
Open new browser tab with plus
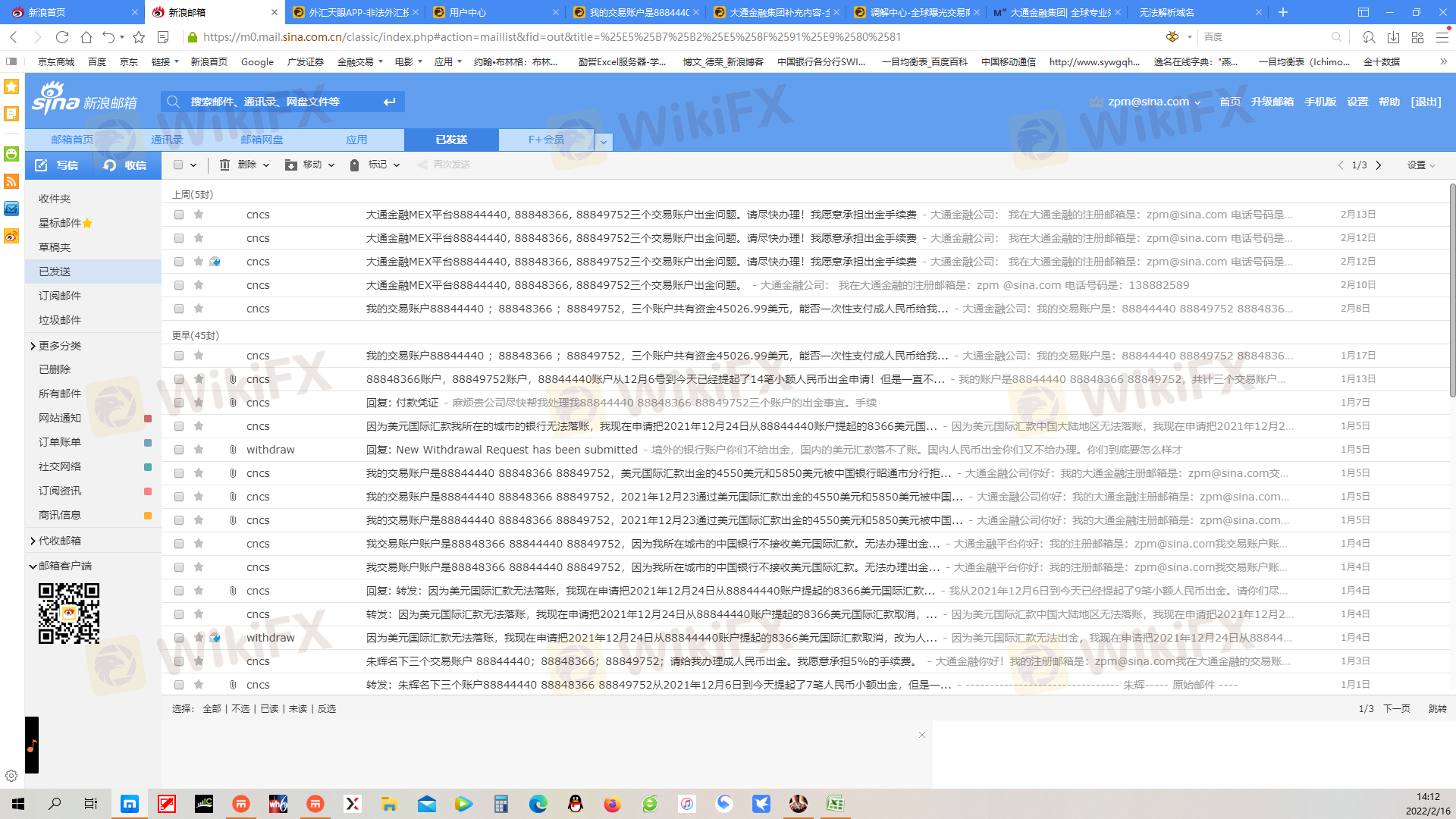[x=1283, y=12]
